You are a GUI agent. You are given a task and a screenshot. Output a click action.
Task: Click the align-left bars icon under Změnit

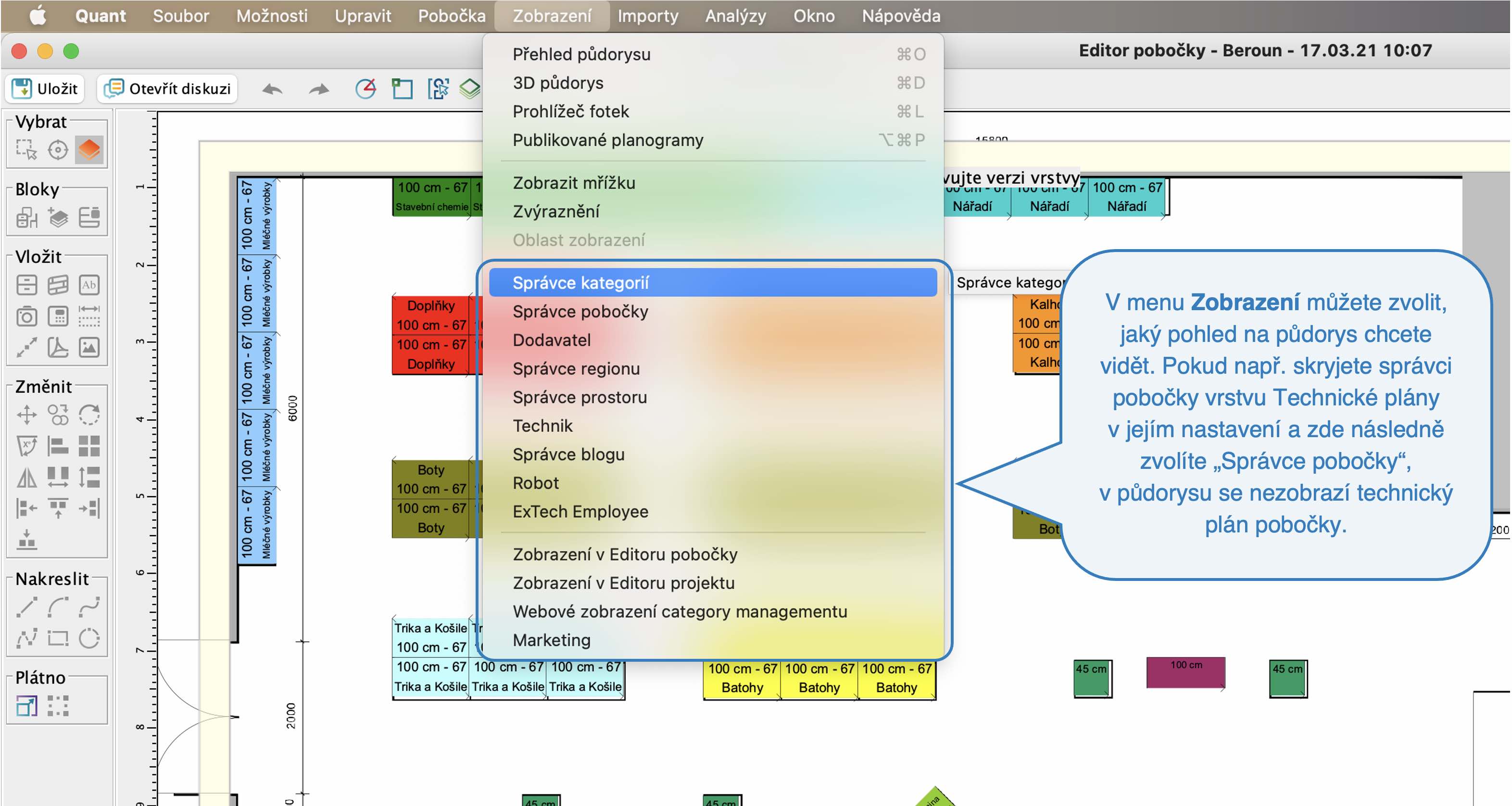[x=58, y=446]
